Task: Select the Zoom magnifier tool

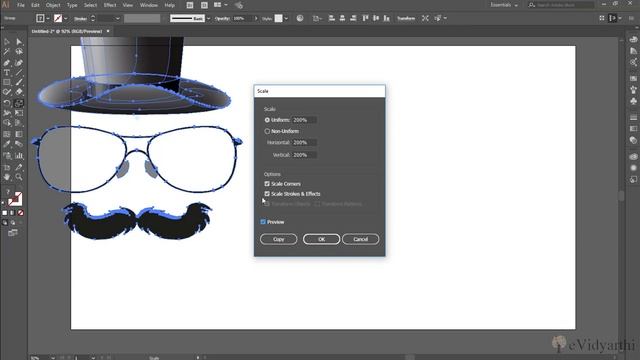Action: [x=19, y=177]
